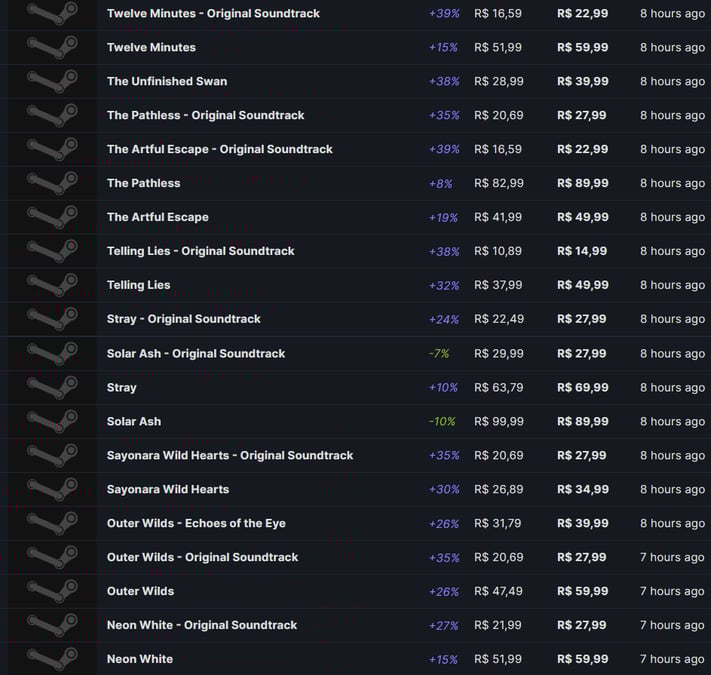Click the +8% change in The Pathless row
The width and height of the screenshot is (711, 675).
pyautogui.click(x=440, y=184)
